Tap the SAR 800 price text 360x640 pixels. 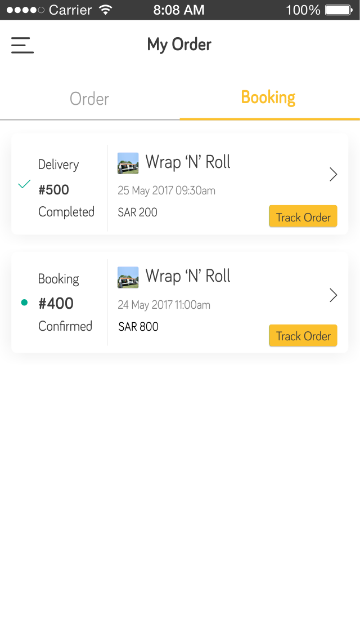coord(138,327)
